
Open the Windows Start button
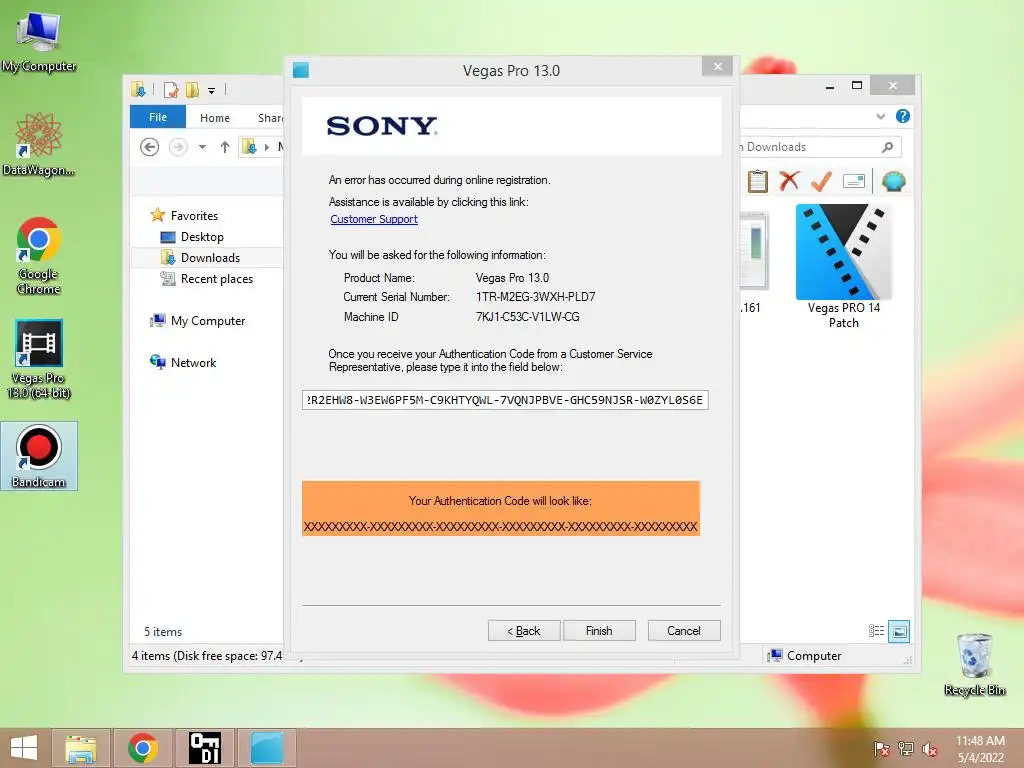24,748
